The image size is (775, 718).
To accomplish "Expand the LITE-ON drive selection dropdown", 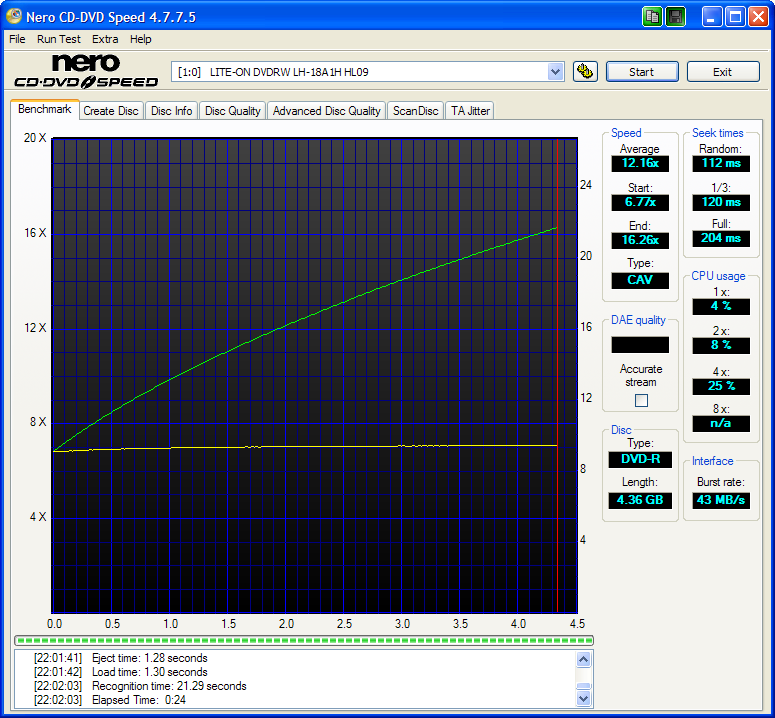I will point(556,72).
